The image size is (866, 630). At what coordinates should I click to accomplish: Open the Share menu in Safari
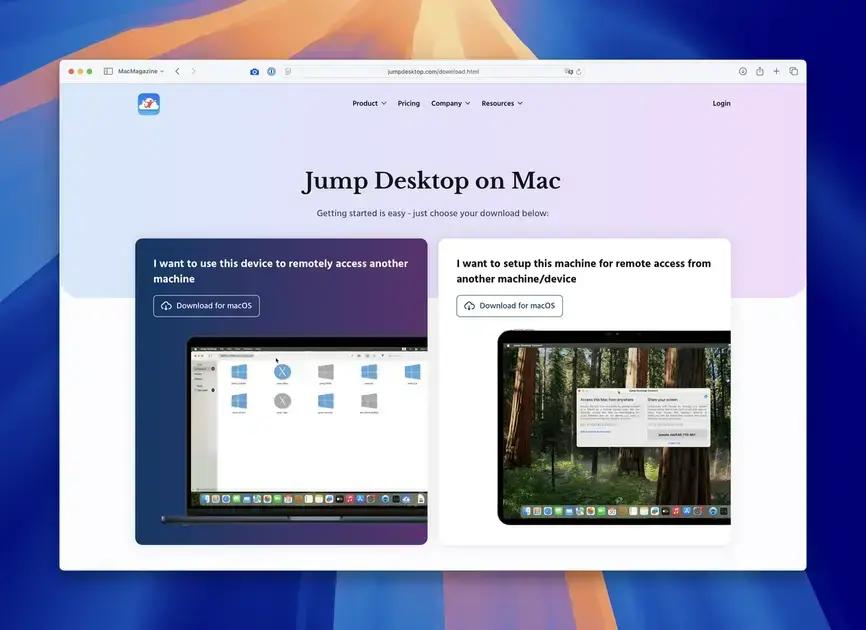[x=760, y=71]
